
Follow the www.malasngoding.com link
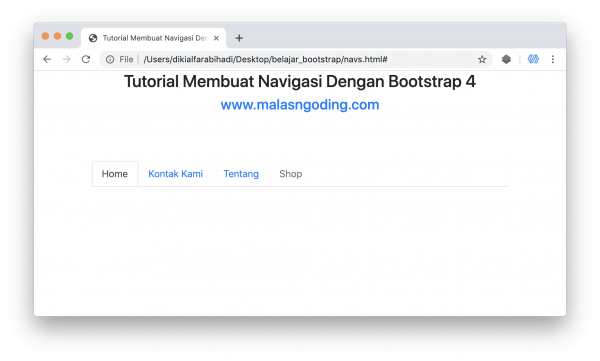tap(300, 105)
